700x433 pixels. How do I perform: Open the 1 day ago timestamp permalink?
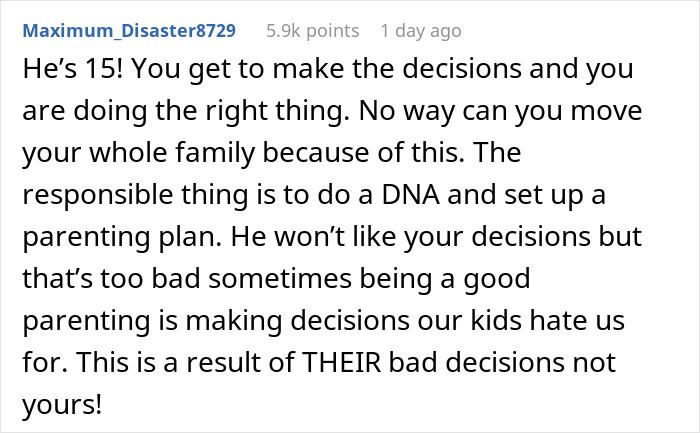coord(421,31)
